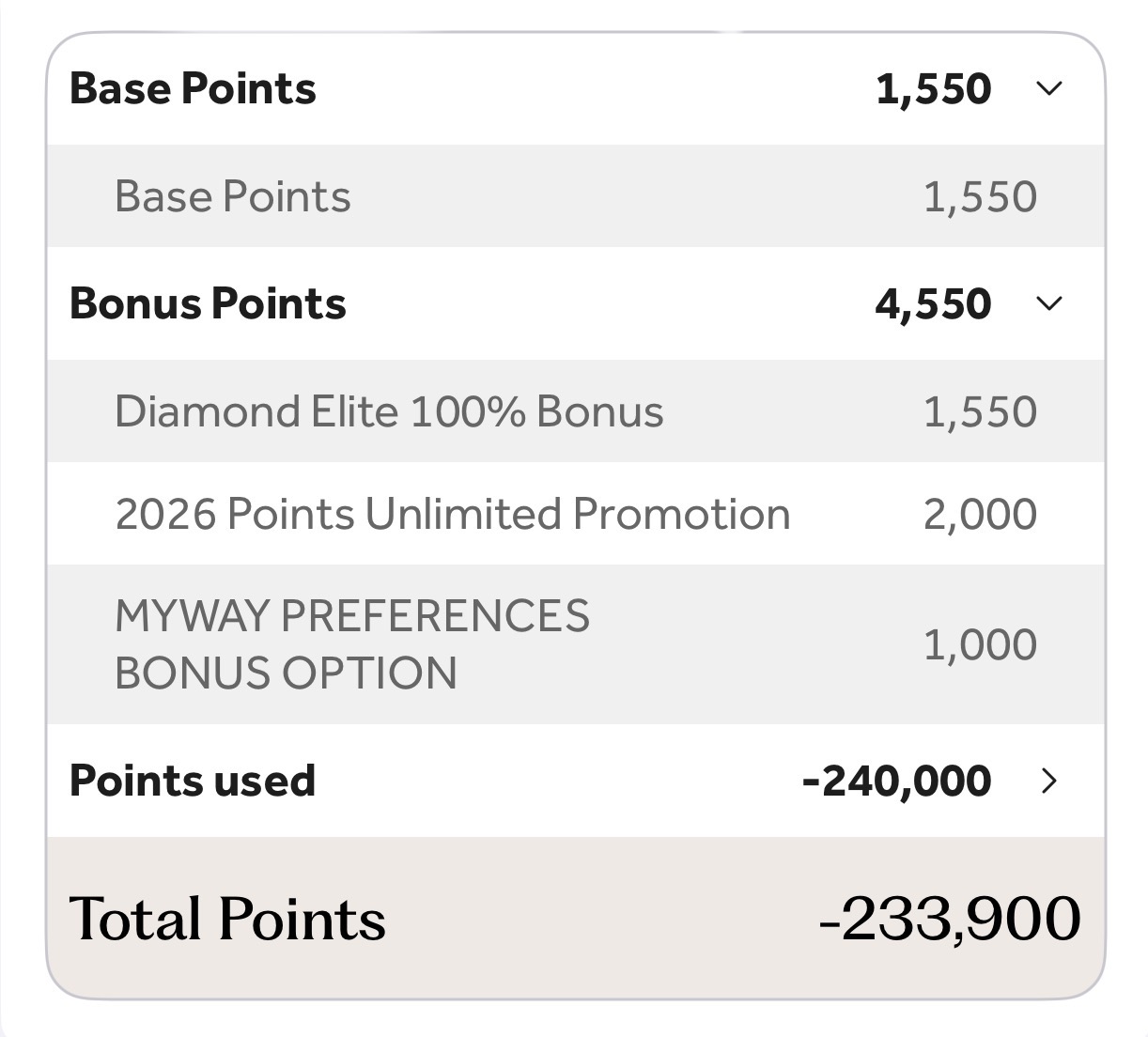
Task: Collapse the Base Points section chevron
Action: [1048, 88]
